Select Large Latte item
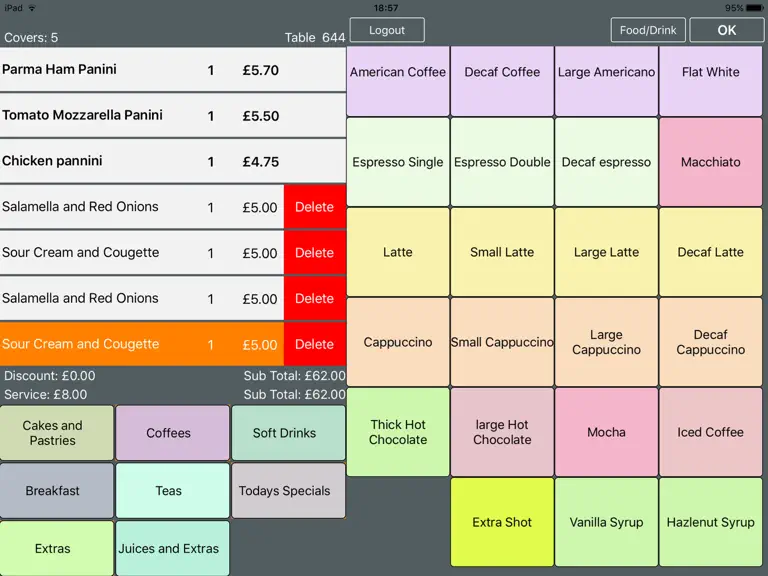This screenshot has height=576, width=768. 606,252
